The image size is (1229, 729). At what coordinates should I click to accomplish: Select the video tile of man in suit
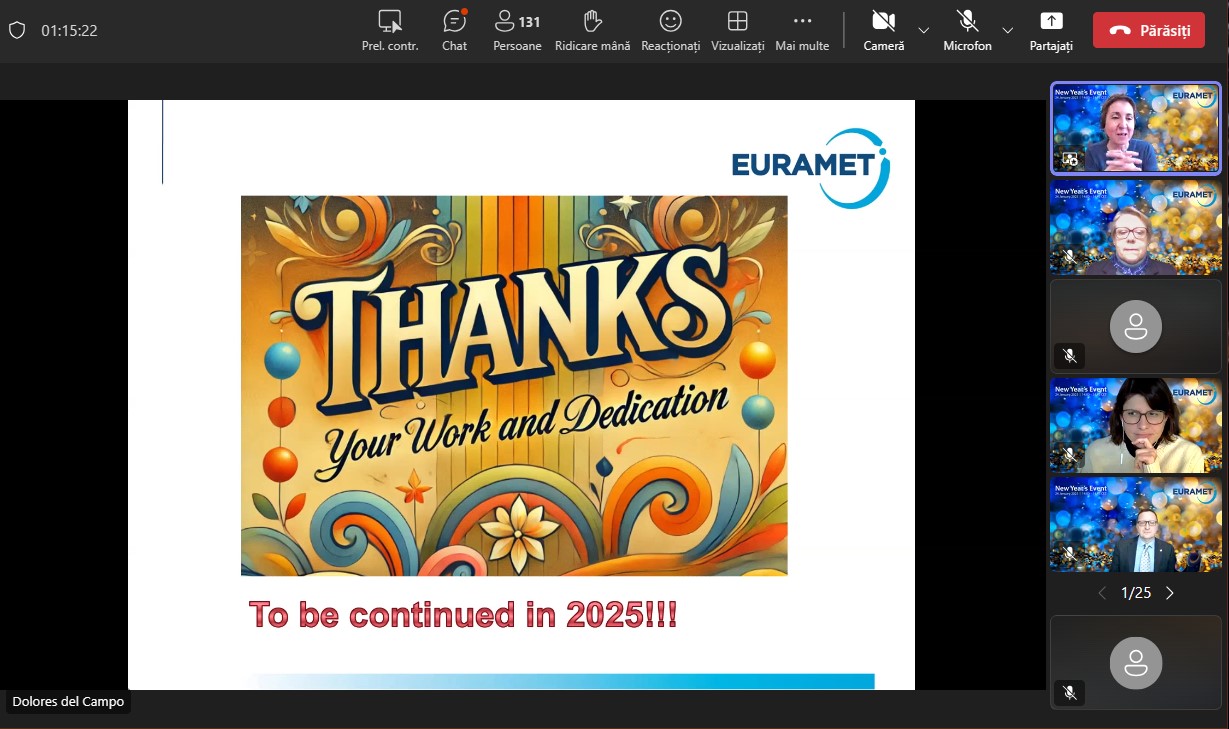1135,524
